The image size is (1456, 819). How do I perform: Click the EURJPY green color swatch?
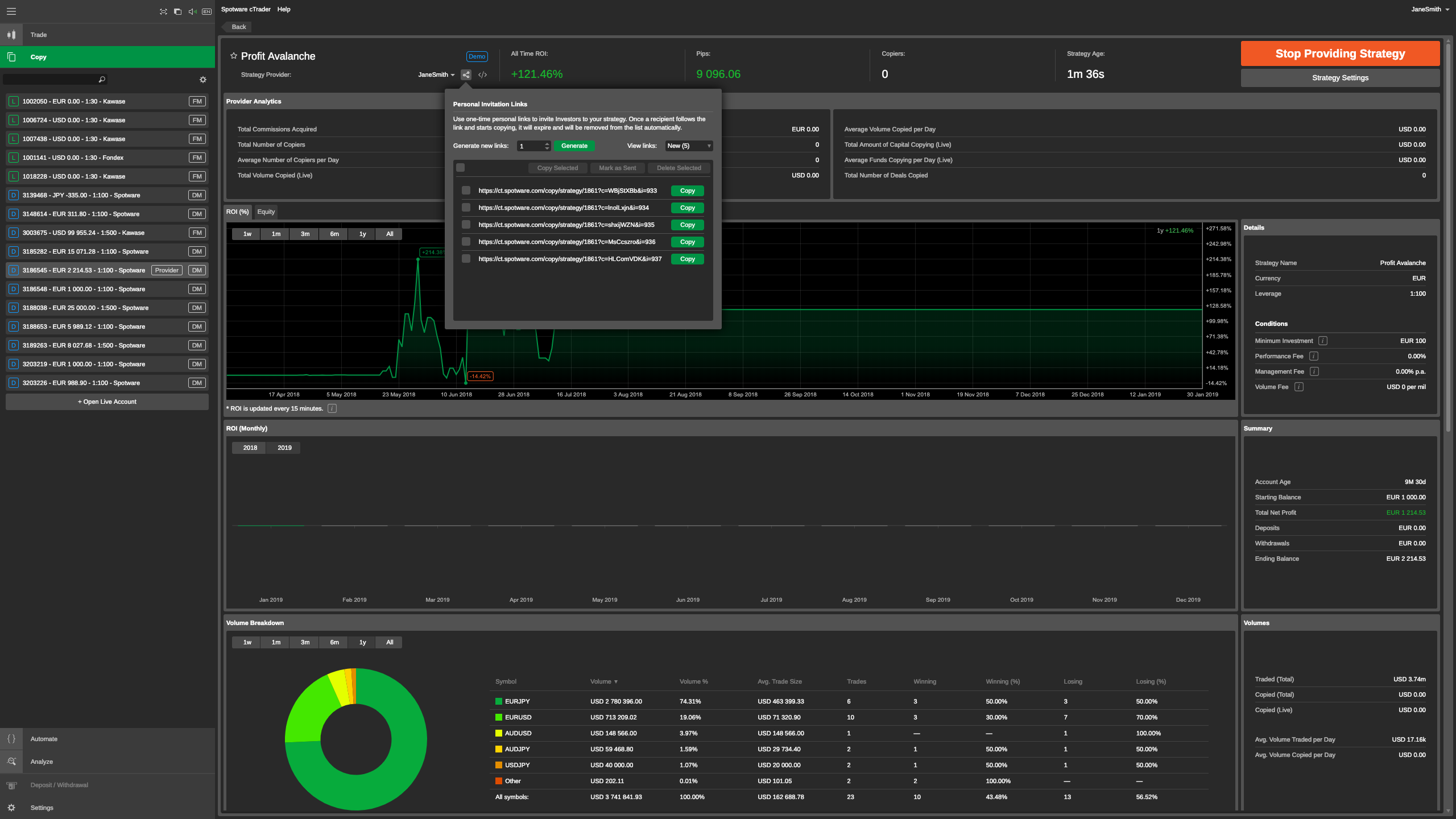pyautogui.click(x=499, y=701)
